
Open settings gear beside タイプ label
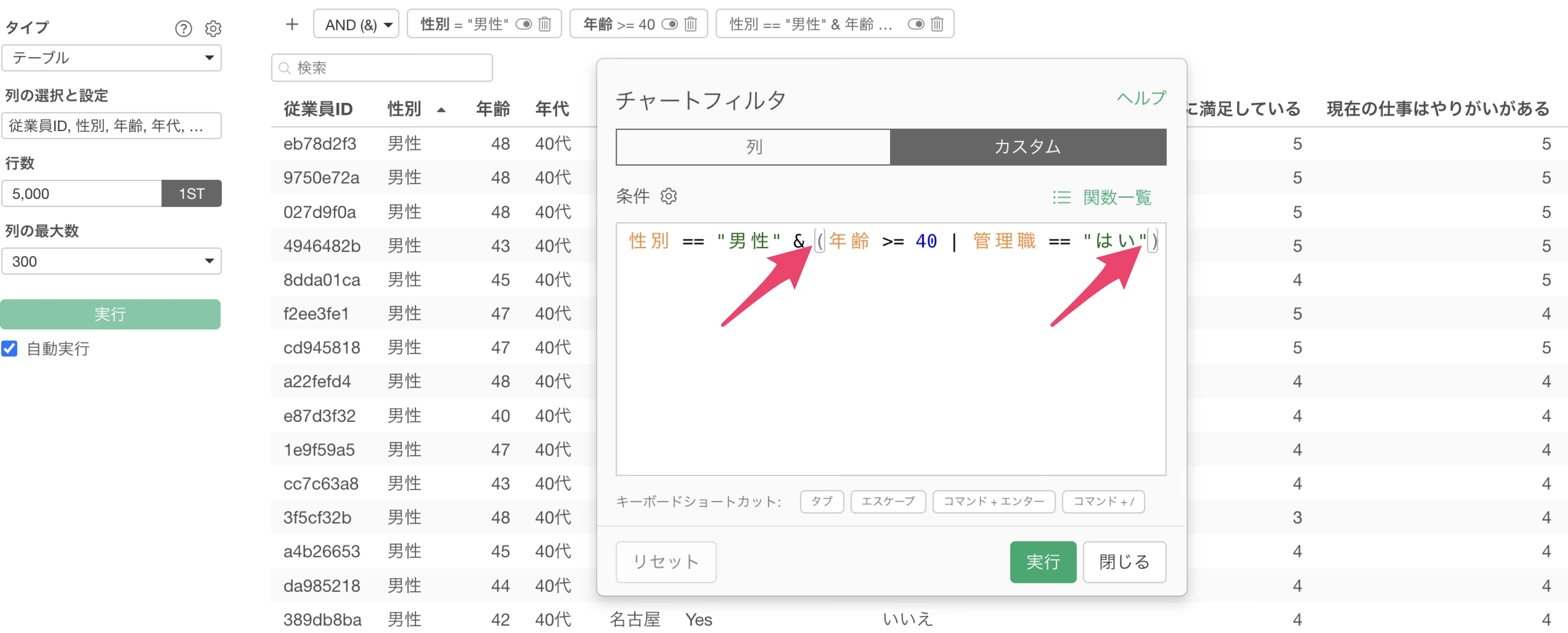(213, 28)
